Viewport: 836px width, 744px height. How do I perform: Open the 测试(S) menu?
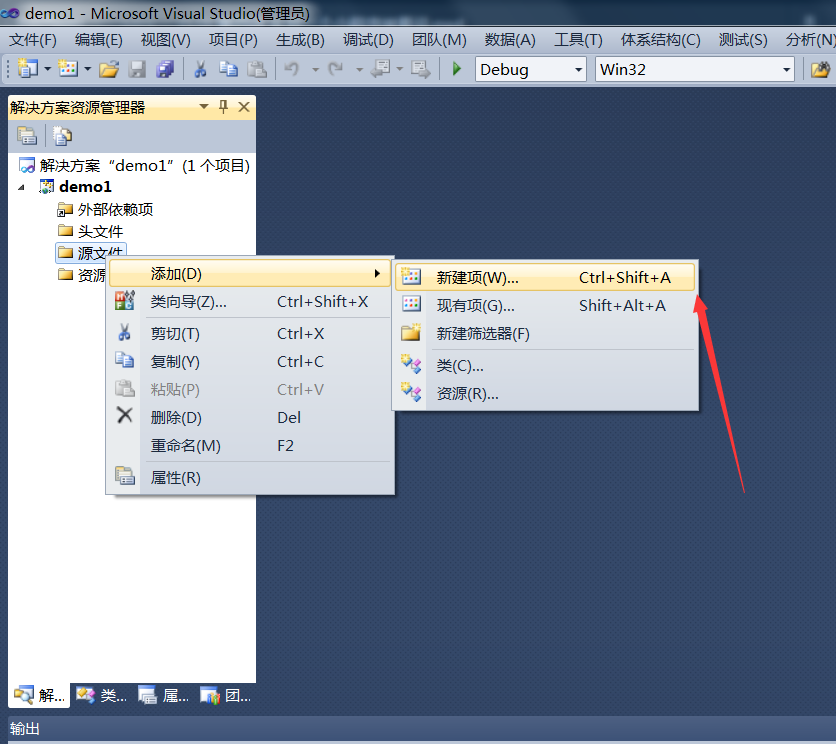743,40
